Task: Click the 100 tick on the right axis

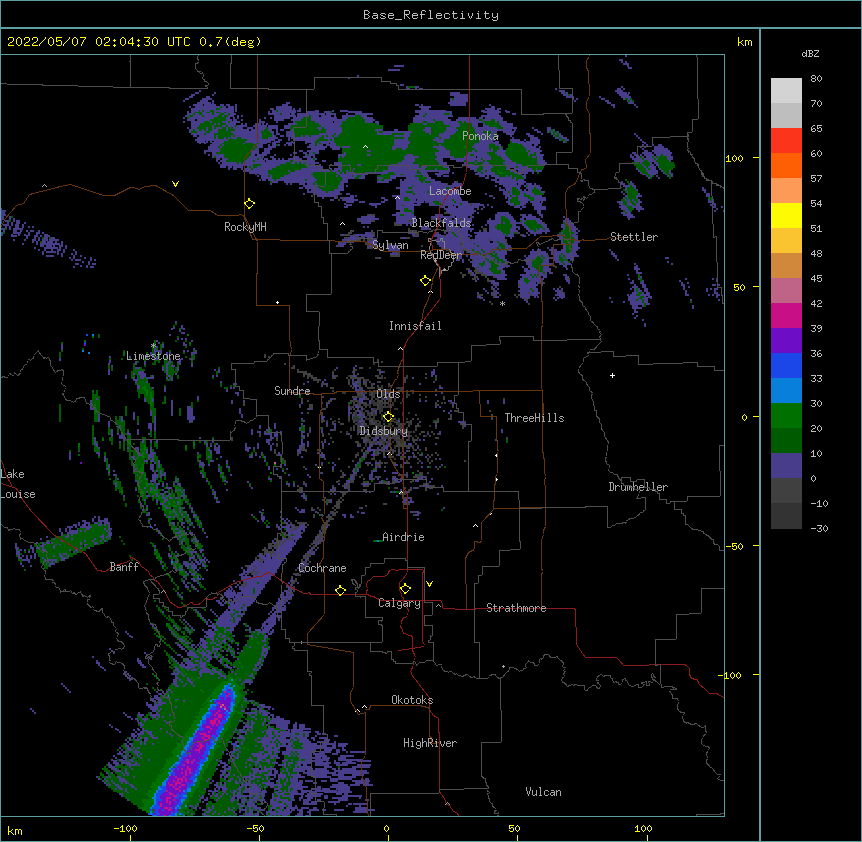Action: 734,158
